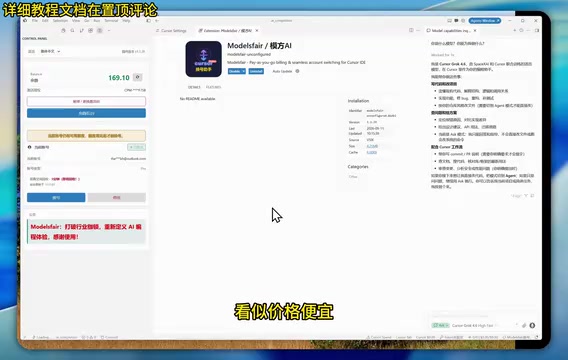Click the yellow warning notice banner
This screenshot has height=360, width=568.
coord(86,136)
